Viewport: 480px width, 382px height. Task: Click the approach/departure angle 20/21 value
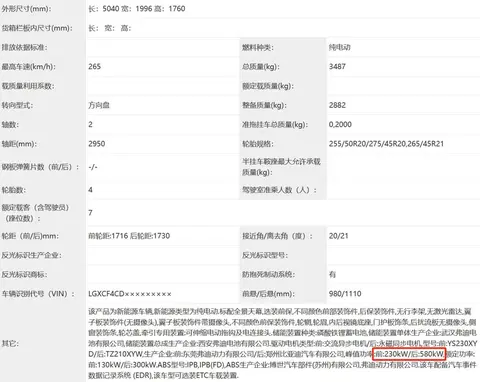click(x=338, y=236)
